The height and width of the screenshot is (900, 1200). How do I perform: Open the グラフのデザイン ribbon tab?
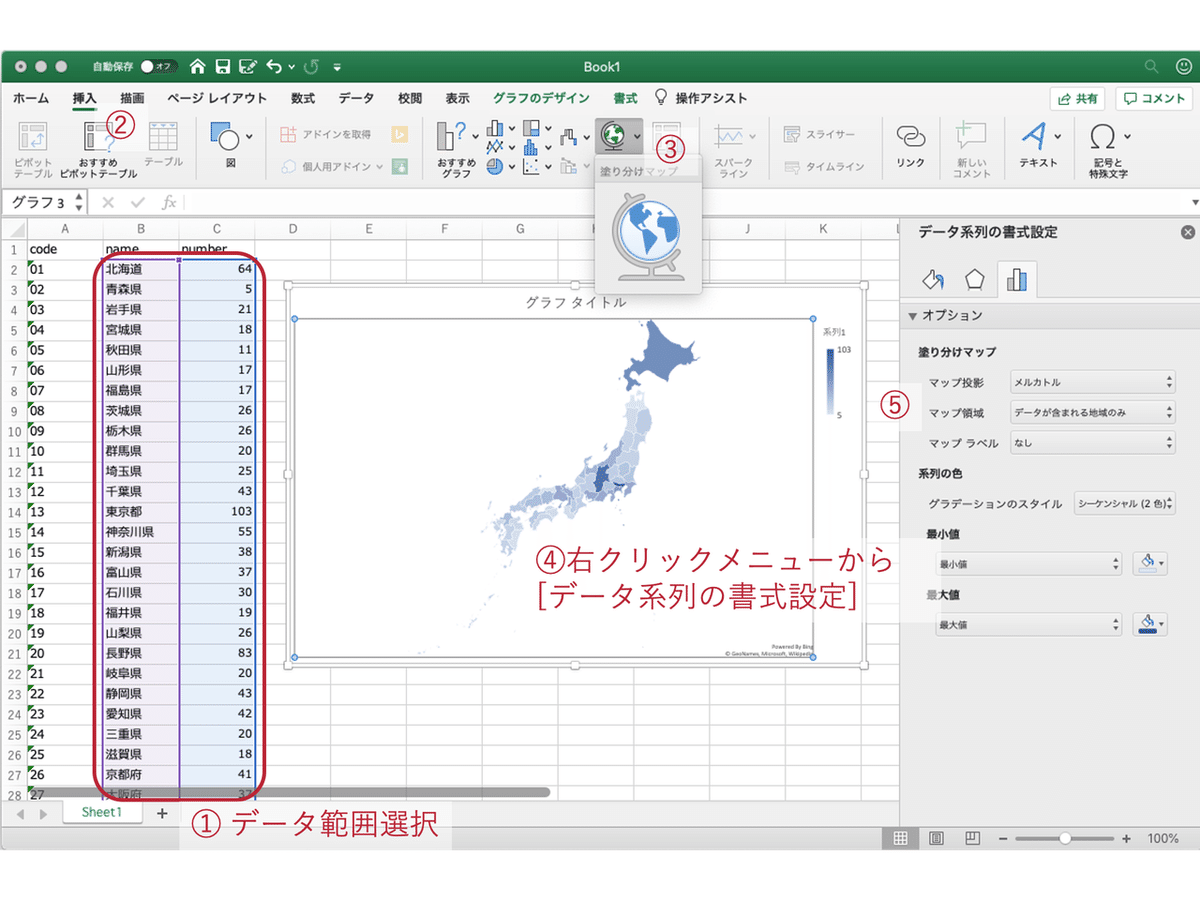pos(541,98)
